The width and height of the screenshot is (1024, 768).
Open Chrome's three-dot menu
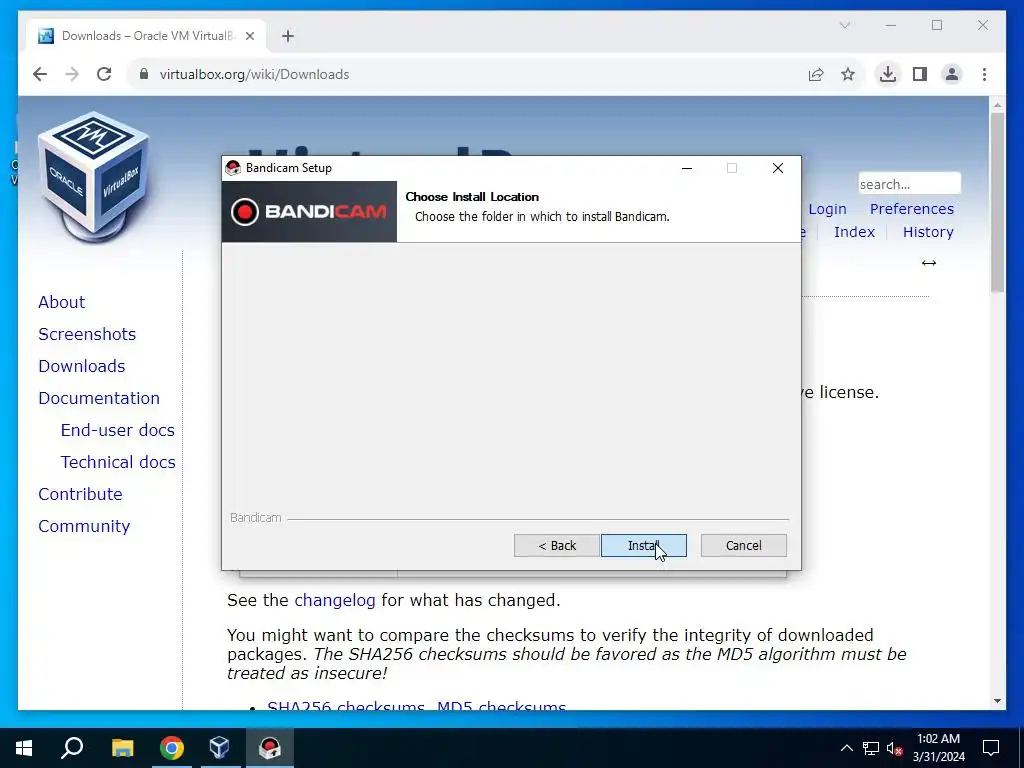984,74
